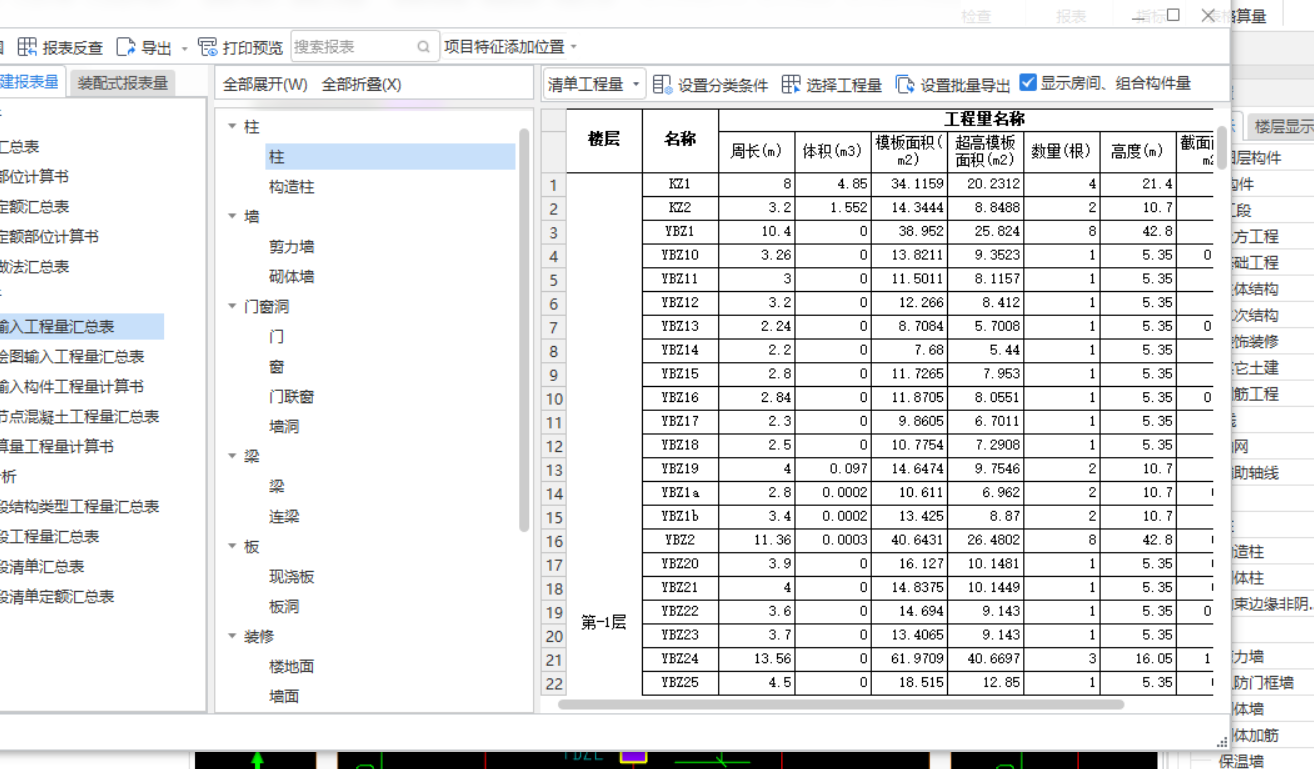The height and width of the screenshot is (769, 1314).
Task: Open 节点混凝土工程量汇总表 report
Action: [x=80, y=417]
